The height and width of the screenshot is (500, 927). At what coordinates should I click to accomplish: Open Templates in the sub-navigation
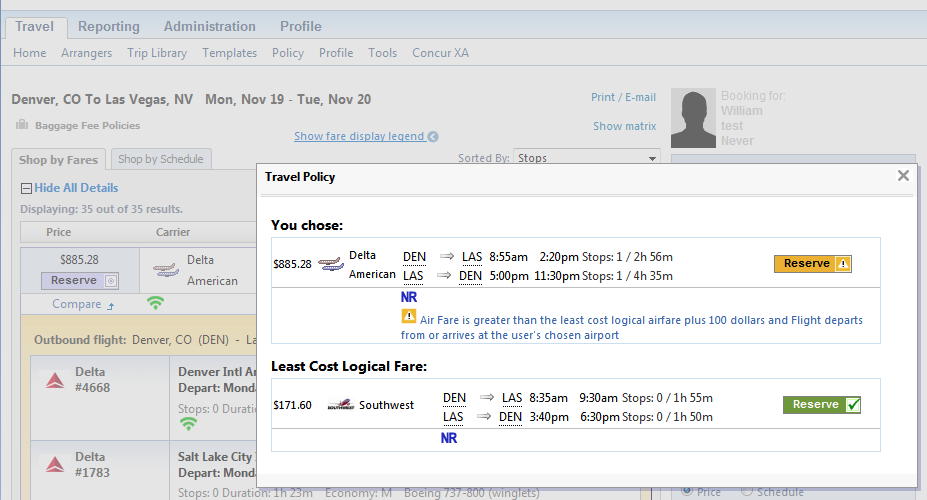[x=229, y=53]
